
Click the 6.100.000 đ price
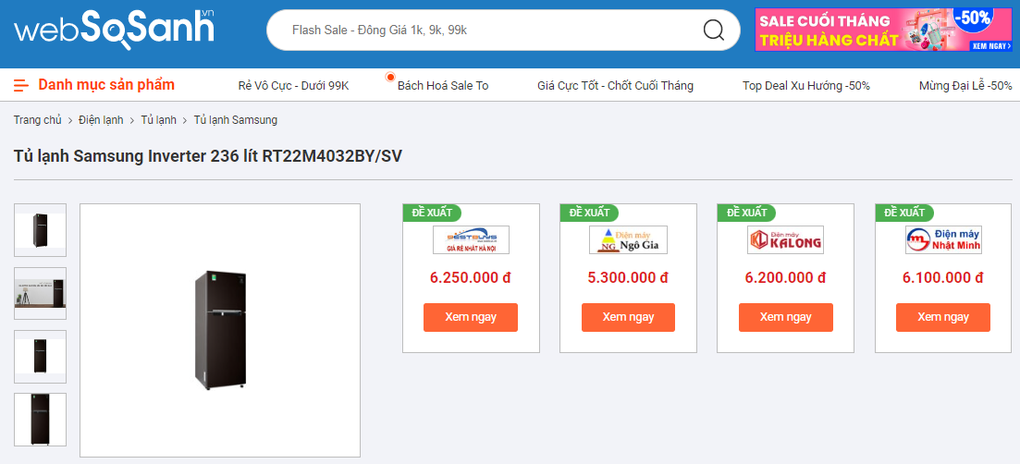tap(943, 278)
